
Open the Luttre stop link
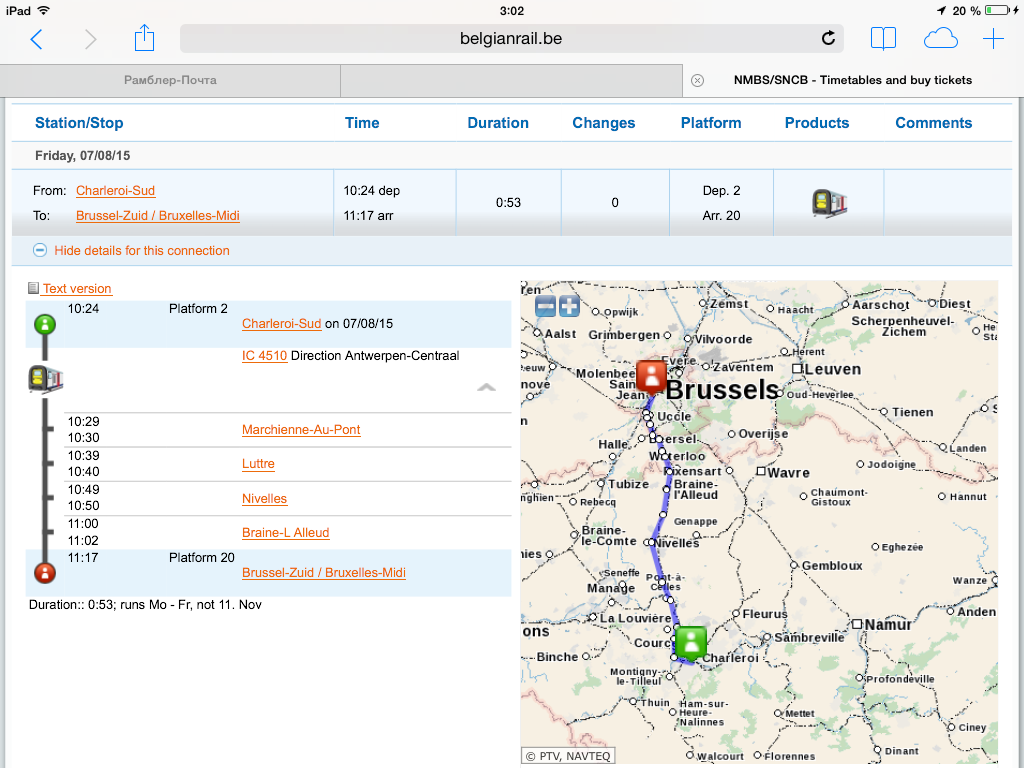258,464
